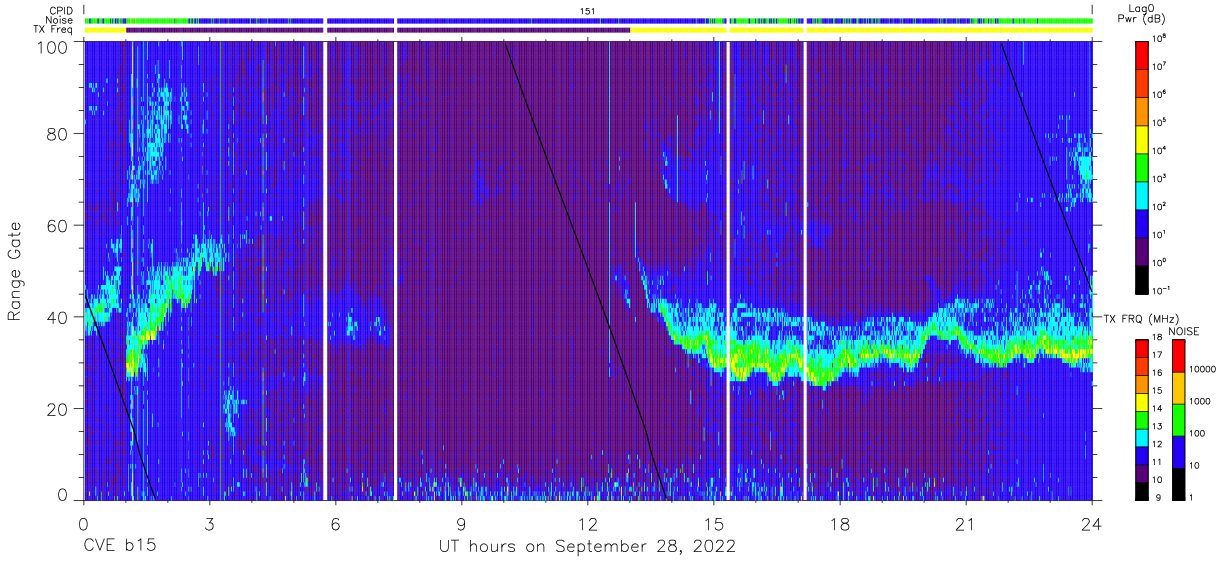
Task: Click the 'CVE b15' radar beam label
Action: coord(119,546)
